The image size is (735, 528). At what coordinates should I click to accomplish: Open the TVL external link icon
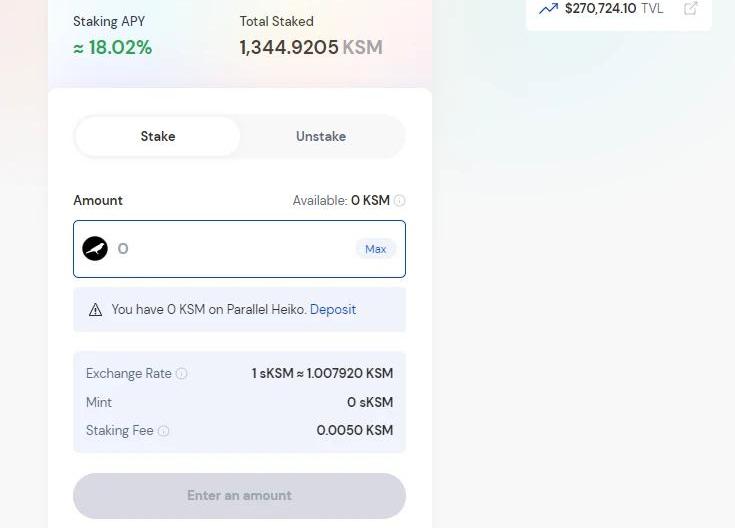(691, 9)
